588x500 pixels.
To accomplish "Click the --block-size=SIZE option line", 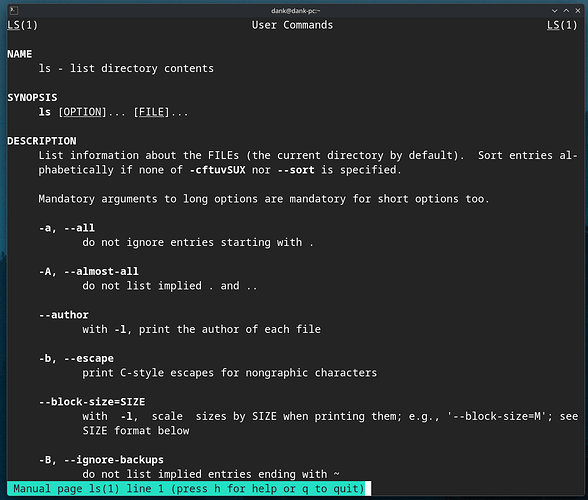I will [92, 402].
